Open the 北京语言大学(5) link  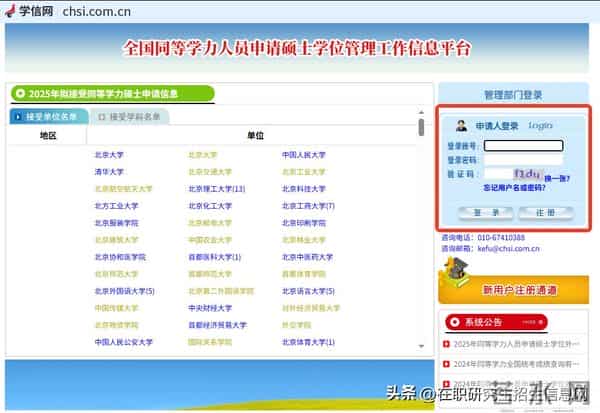308,291
